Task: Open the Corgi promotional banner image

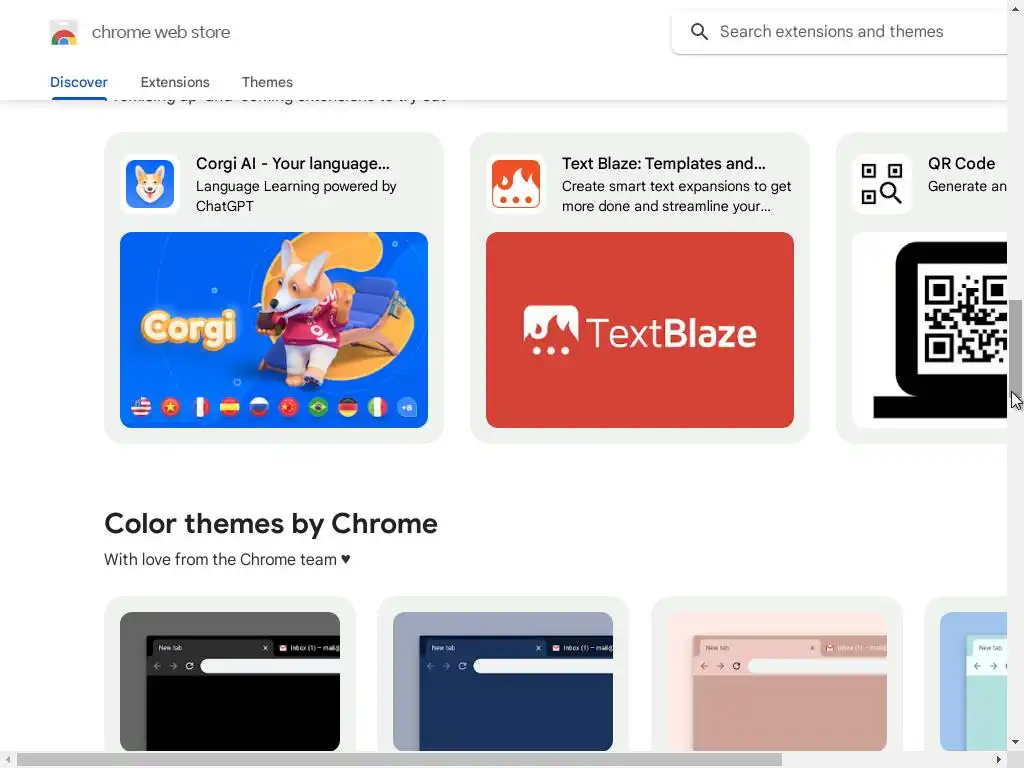Action: click(x=274, y=330)
